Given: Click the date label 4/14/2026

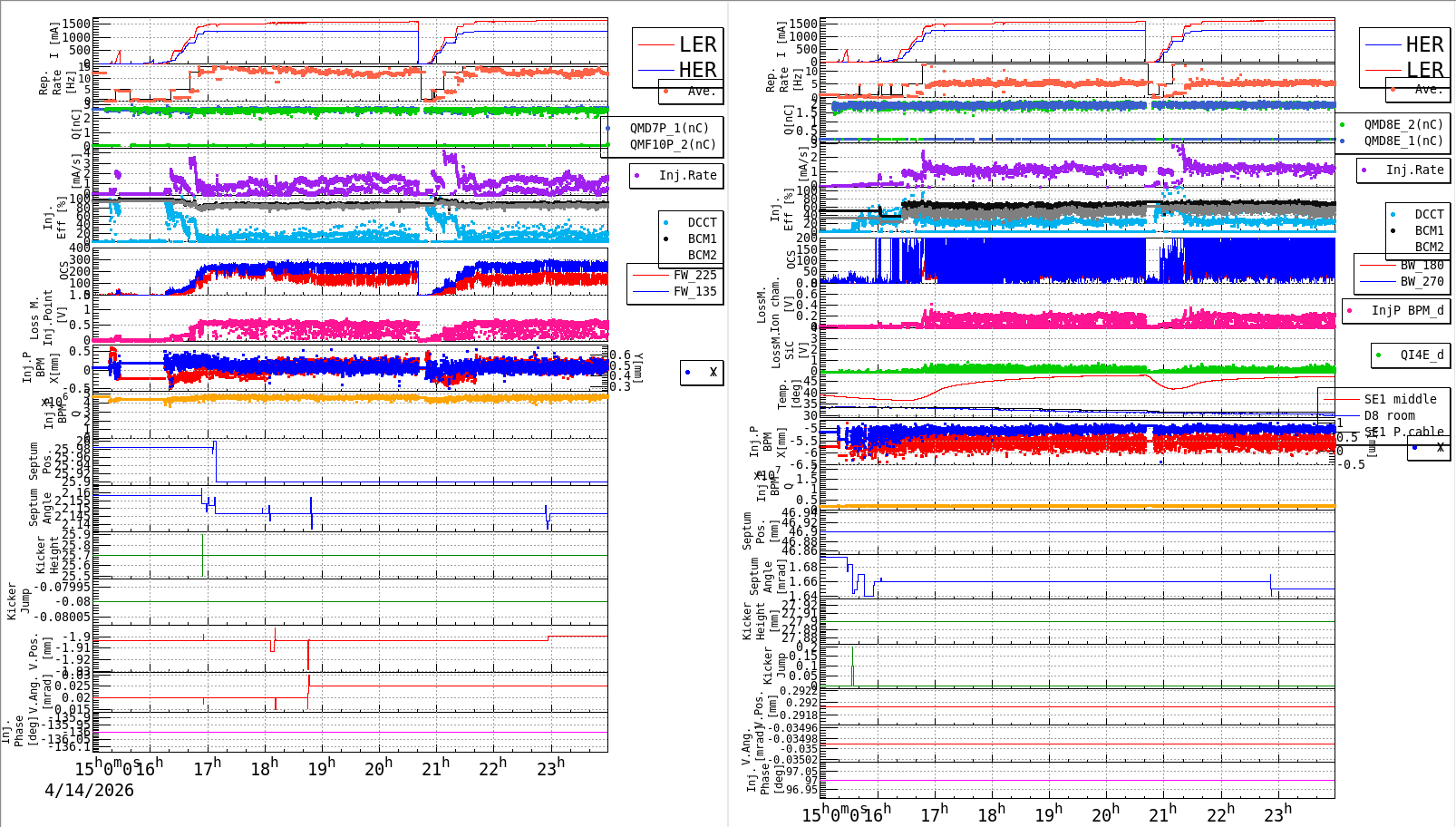Looking at the screenshot, I should tap(89, 790).
